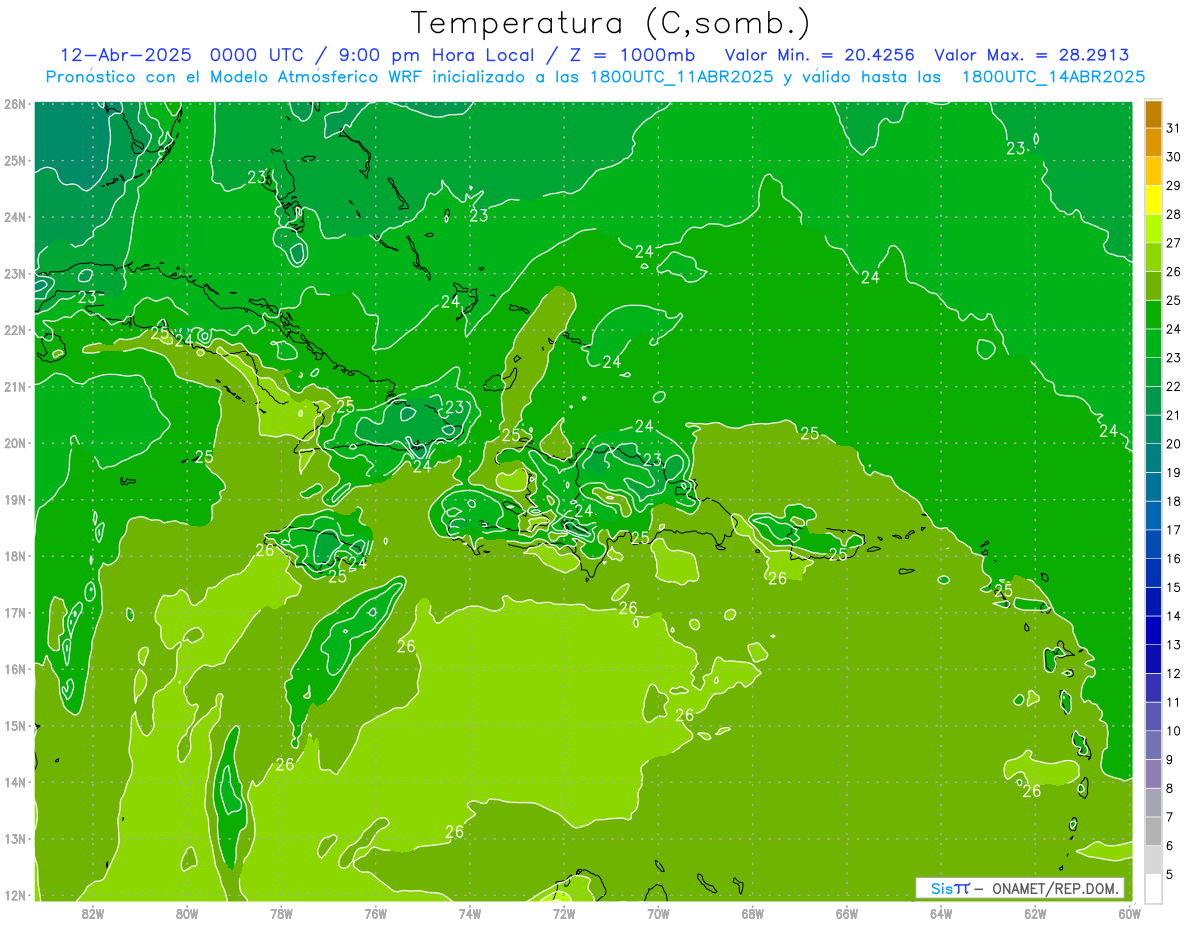Click the orange legend swatch between 30 and 31

click(1153, 143)
